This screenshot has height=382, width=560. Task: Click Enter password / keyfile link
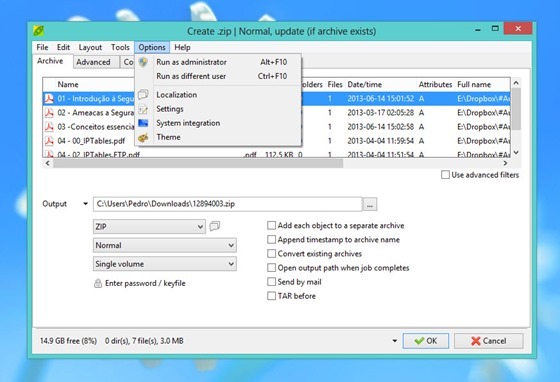point(145,283)
